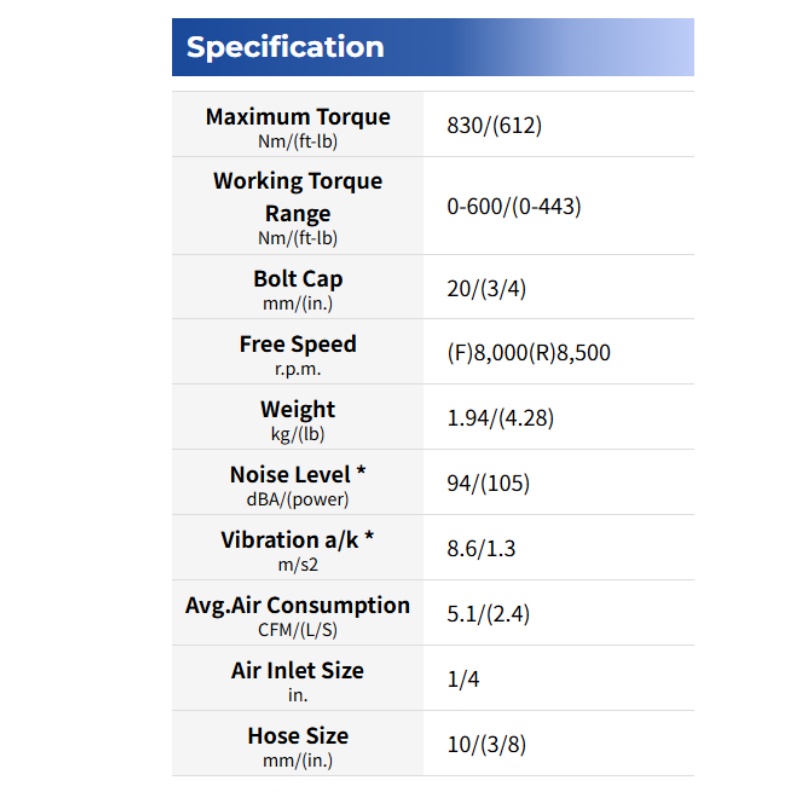Select the Free Speed label
Image resolution: width=800 pixels, height=800 pixels.
(x=298, y=344)
